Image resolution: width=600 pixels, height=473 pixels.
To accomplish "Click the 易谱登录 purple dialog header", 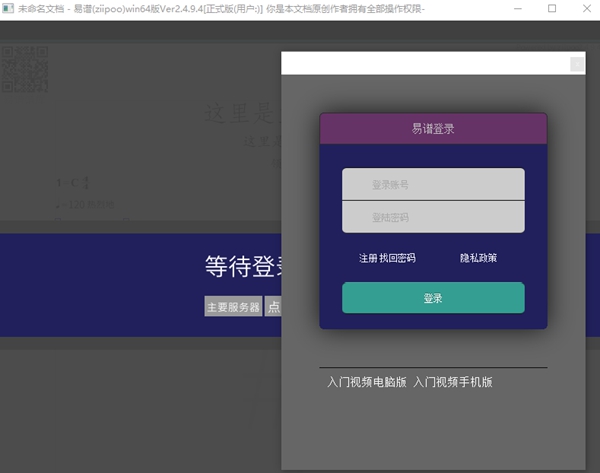I will click(433, 129).
